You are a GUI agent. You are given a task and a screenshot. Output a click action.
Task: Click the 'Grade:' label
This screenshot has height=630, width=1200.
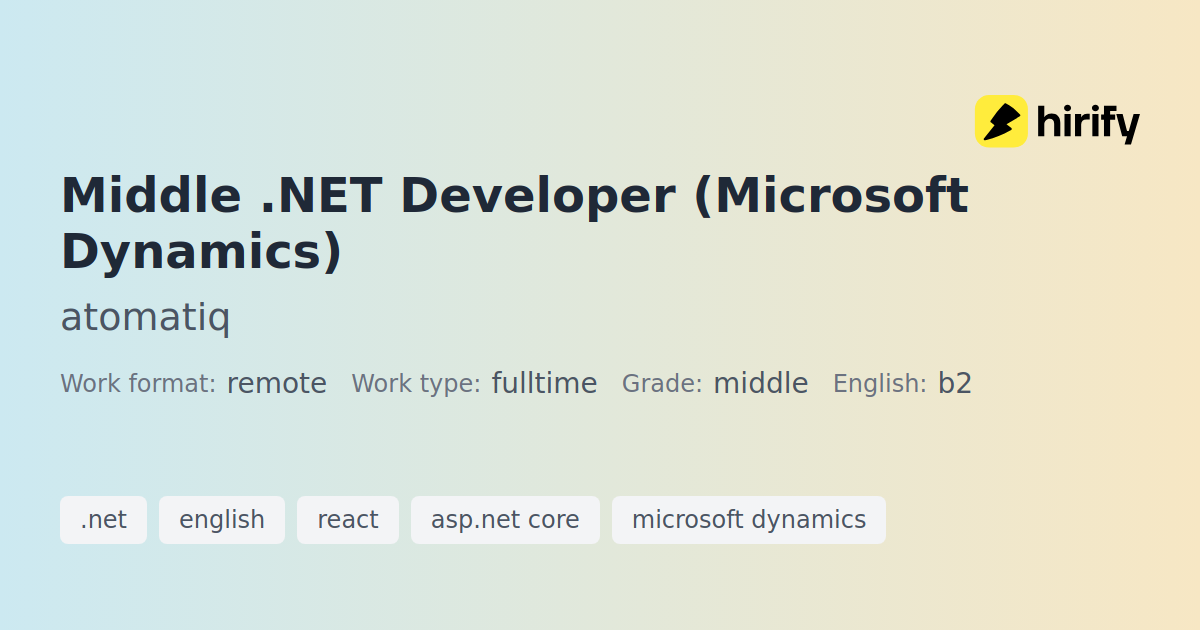tap(662, 383)
